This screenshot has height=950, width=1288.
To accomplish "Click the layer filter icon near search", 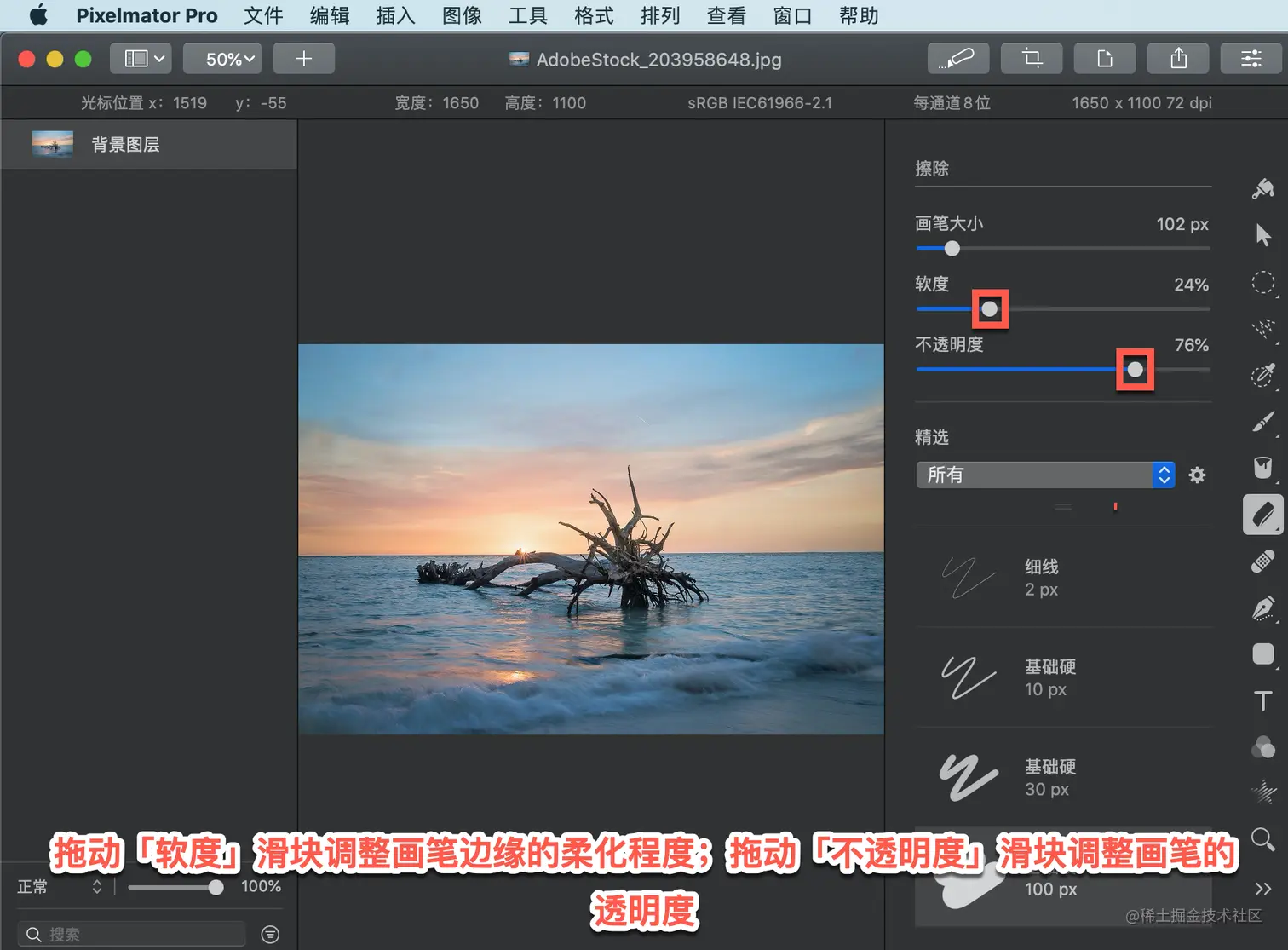I will coord(270,935).
